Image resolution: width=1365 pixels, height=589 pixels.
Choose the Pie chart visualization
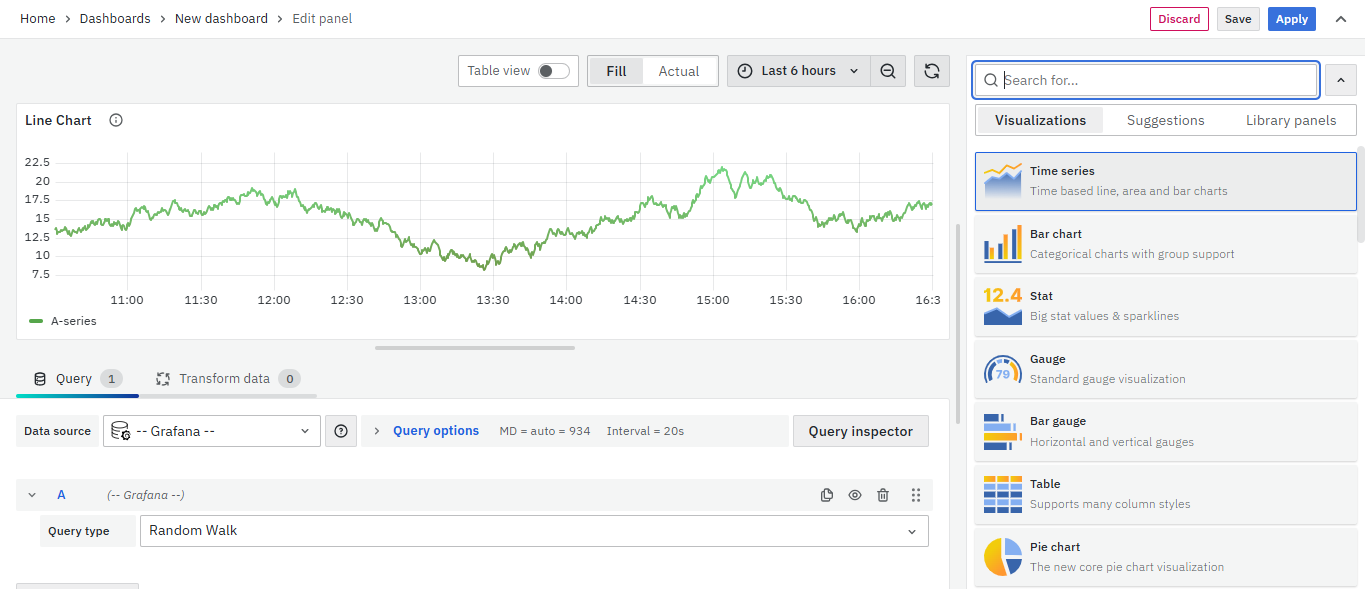click(x=1165, y=557)
